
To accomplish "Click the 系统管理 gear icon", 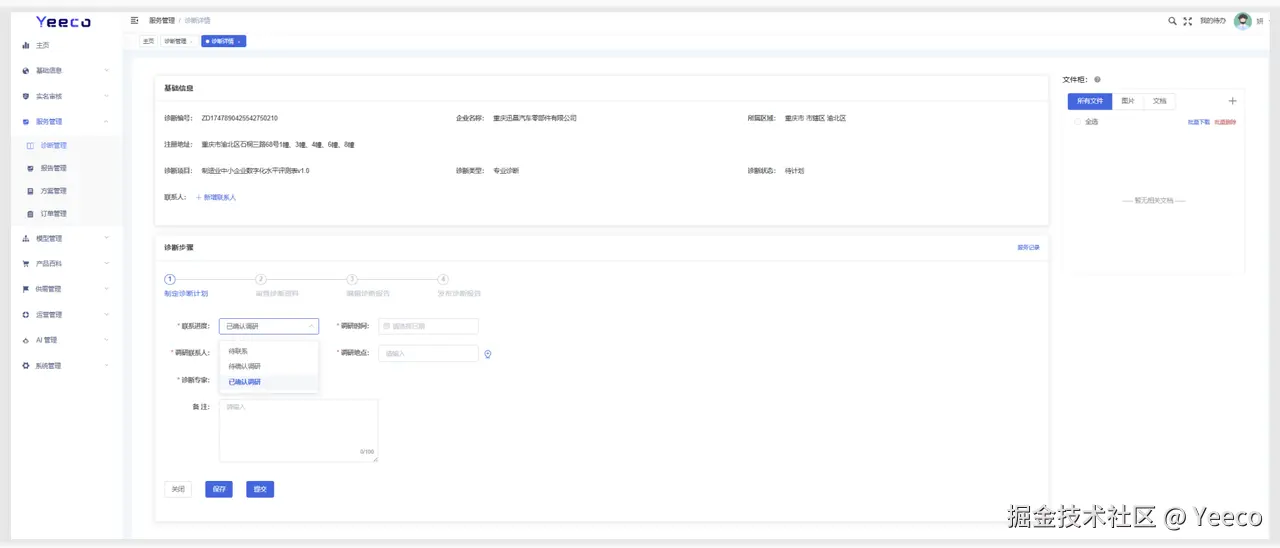I will click(26, 366).
